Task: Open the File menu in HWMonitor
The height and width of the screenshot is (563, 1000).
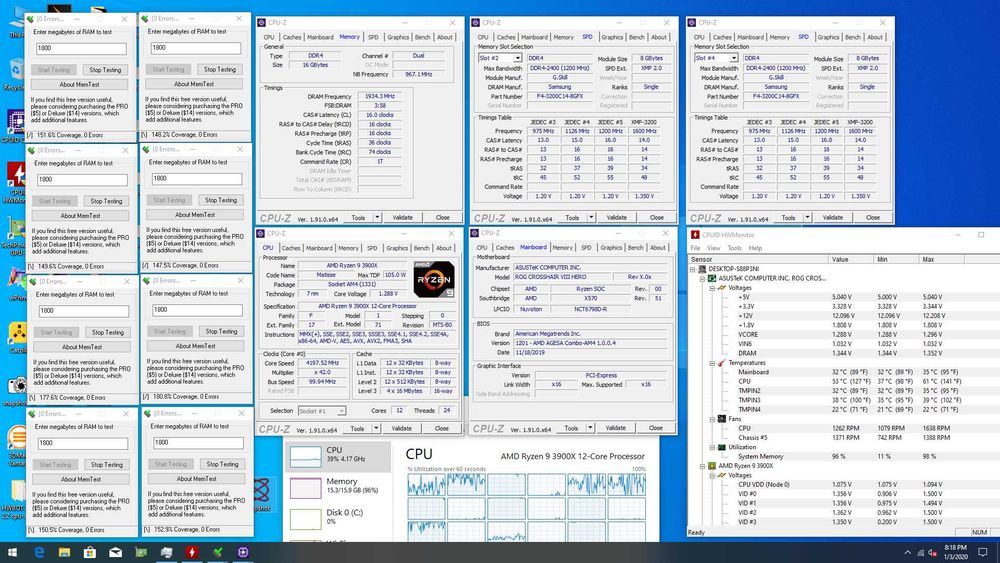Action: 695,248
